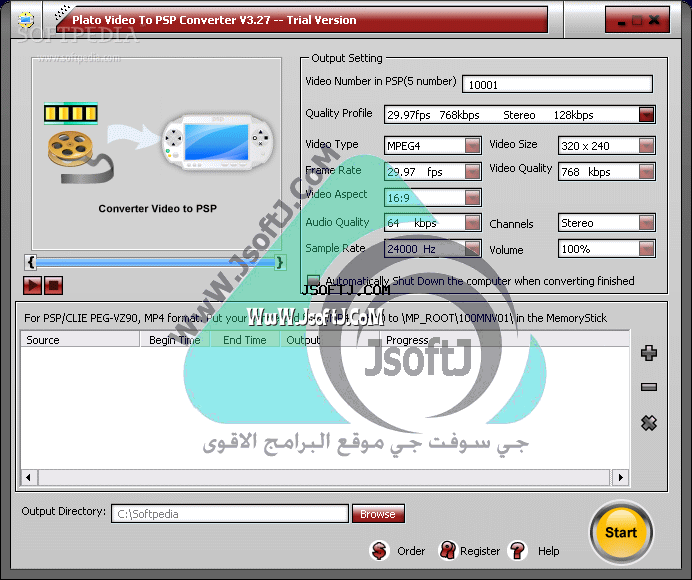
Task: Play the preview video
Action: pyautogui.click(x=32, y=285)
